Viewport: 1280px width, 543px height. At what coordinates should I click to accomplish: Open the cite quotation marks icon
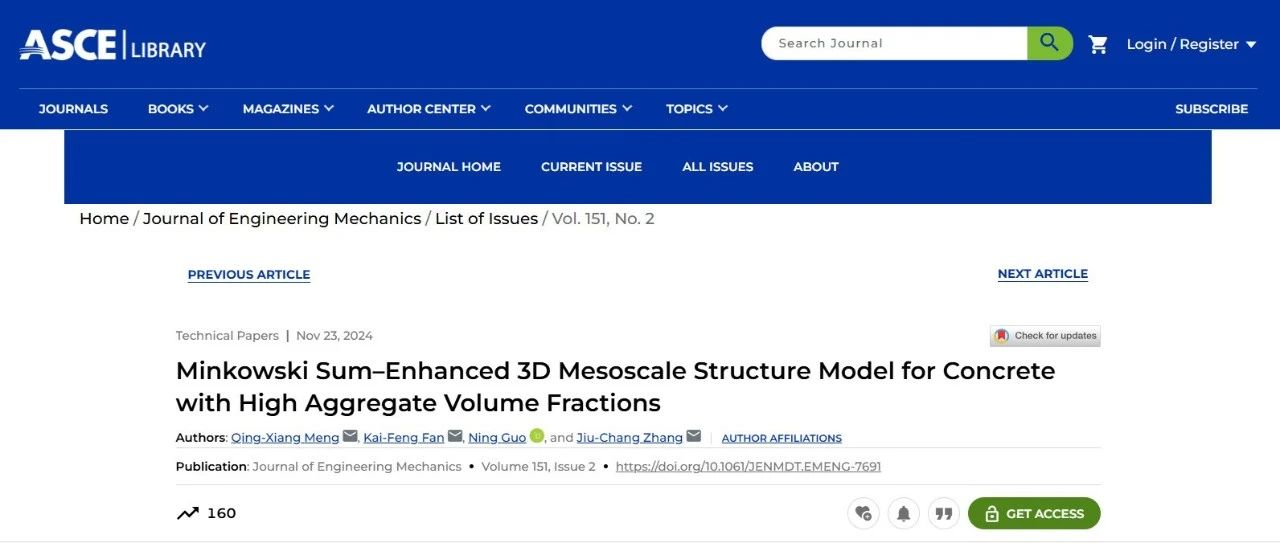(943, 513)
